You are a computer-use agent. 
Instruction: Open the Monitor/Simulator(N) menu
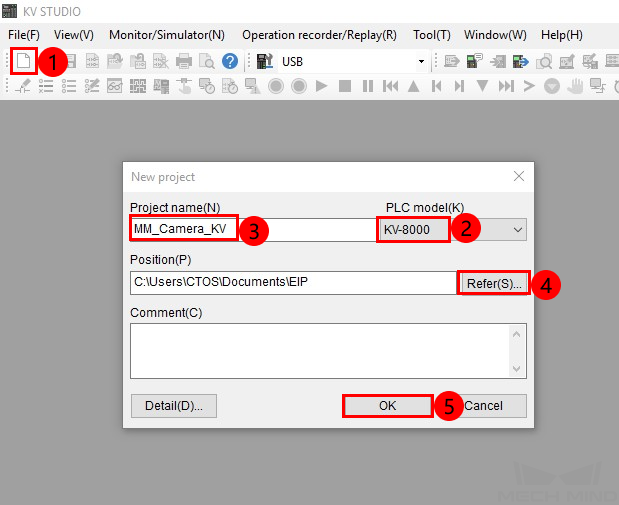pyautogui.click(x=167, y=35)
